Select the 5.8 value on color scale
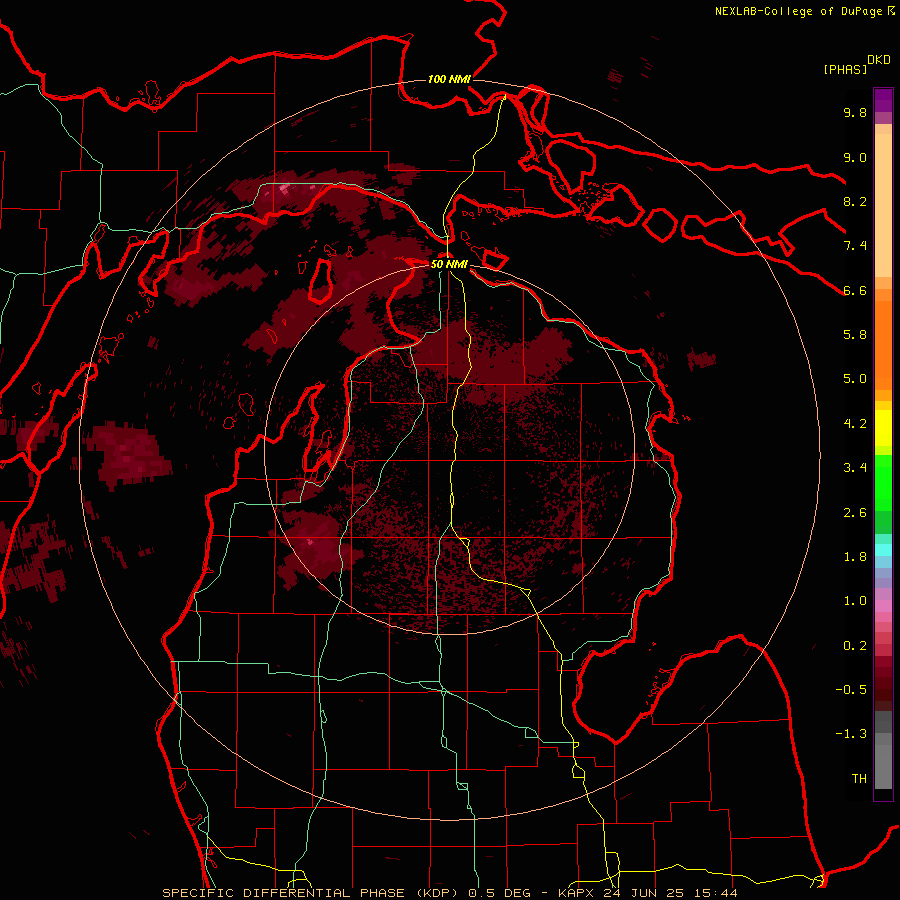Screen dimensions: 900x900 click(x=855, y=335)
